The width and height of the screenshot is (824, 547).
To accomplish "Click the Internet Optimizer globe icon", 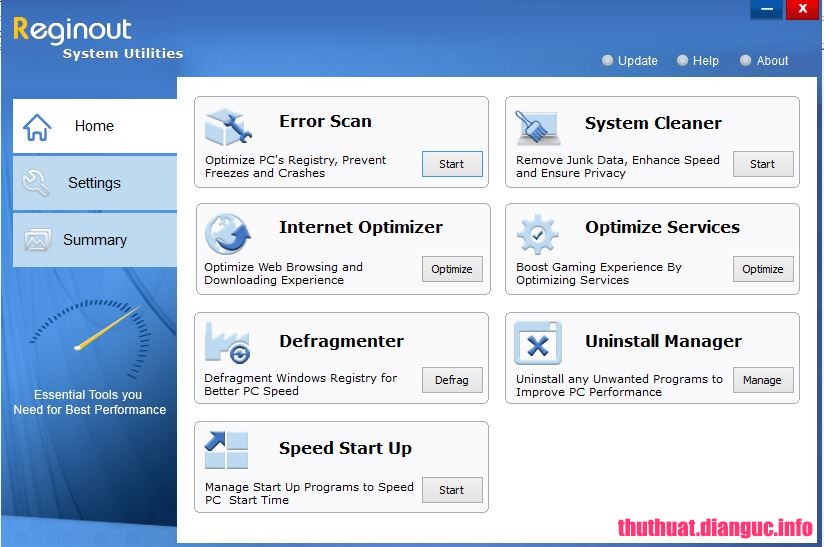I will point(228,234).
